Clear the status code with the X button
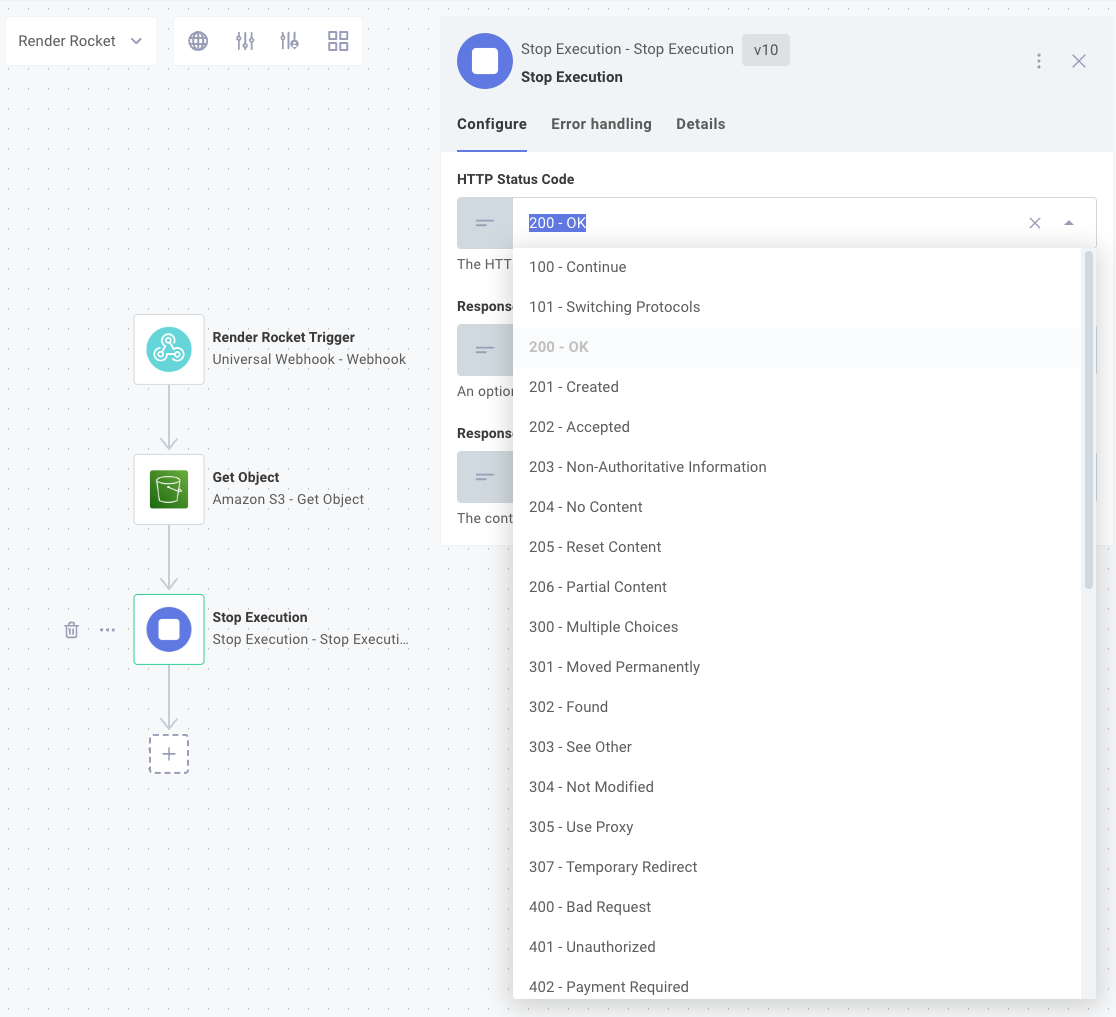Screen dimensions: 1116x1017 point(1035,223)
